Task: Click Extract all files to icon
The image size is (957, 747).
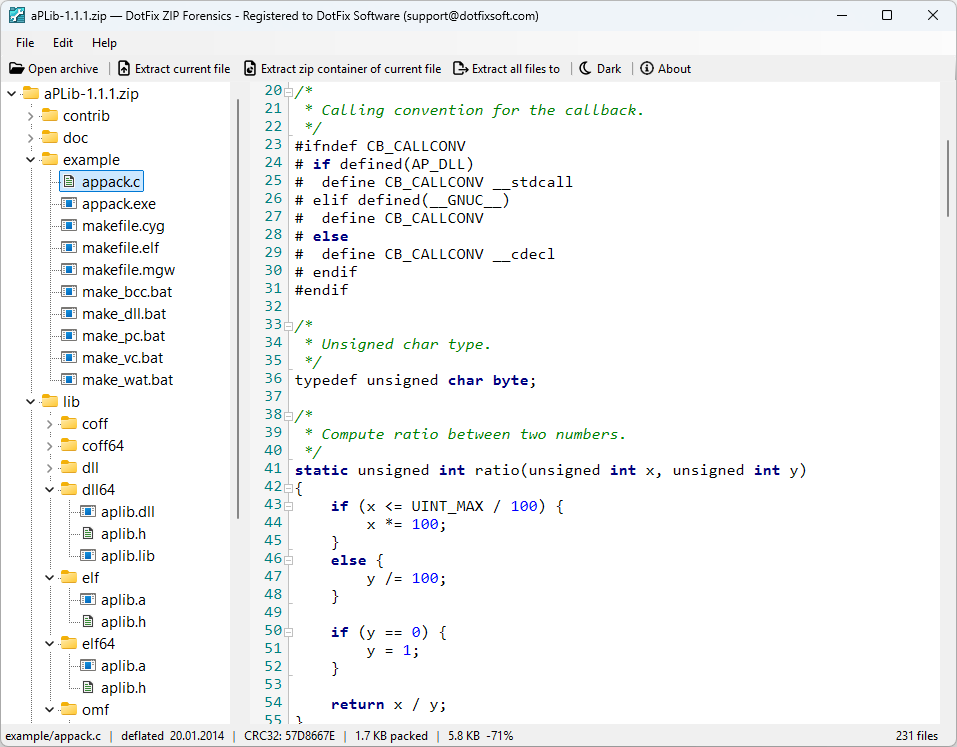Action: 460,68
